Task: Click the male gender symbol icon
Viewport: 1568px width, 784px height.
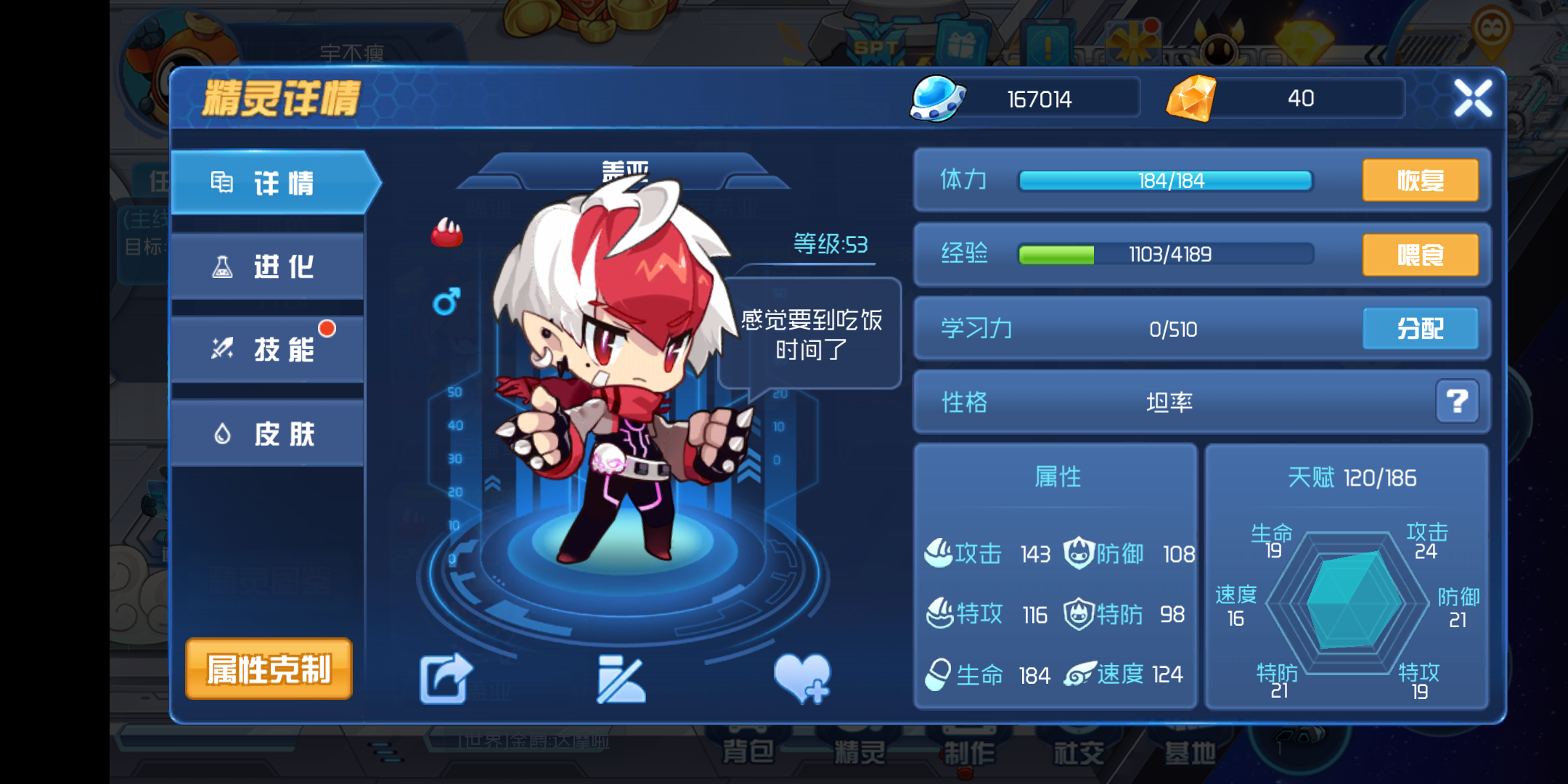Action: 446,301
